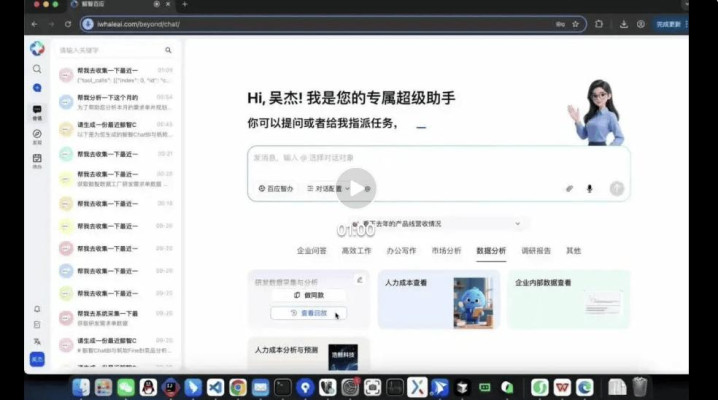Play the video with center play button

tap(355, 188)
